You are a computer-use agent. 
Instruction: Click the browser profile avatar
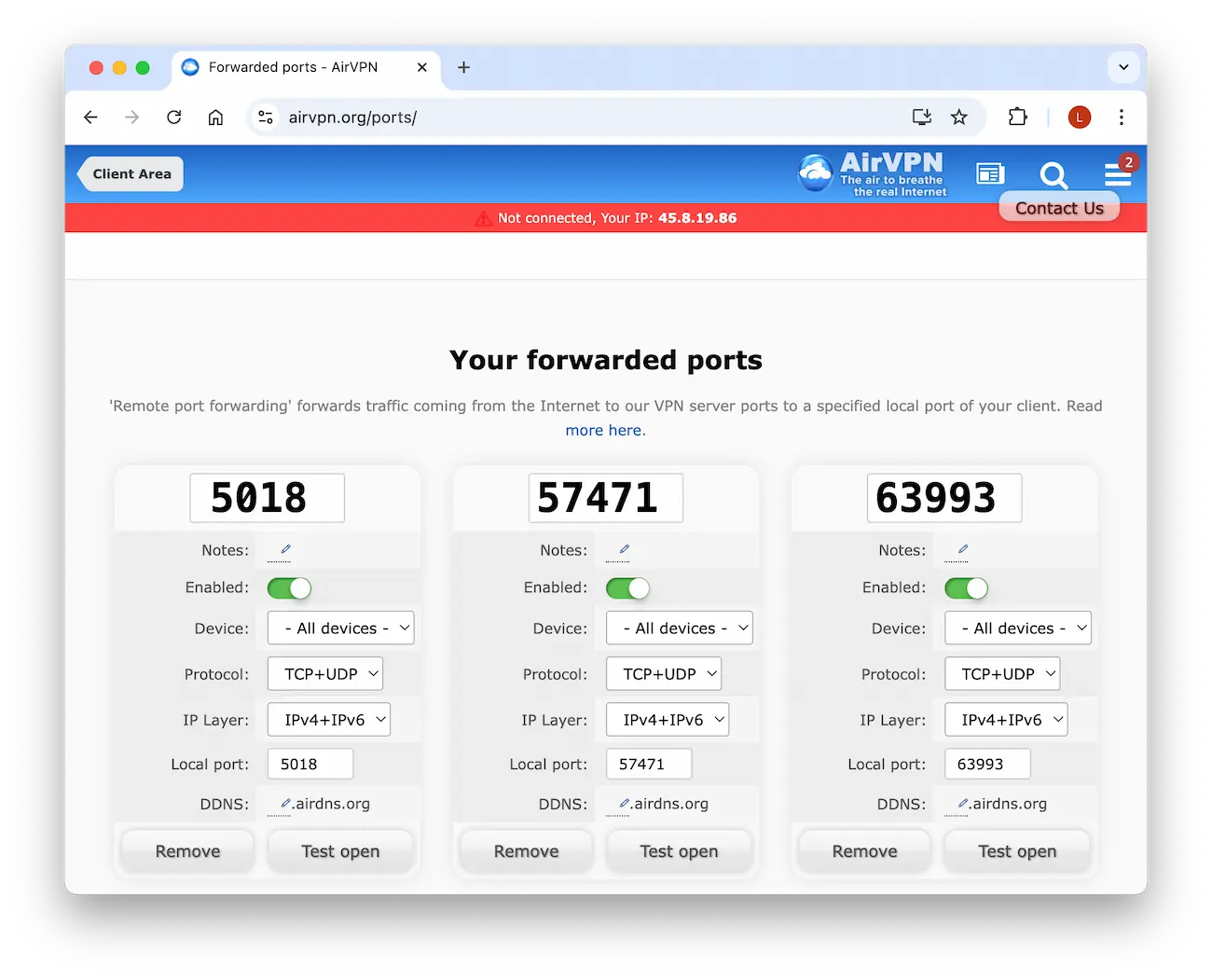1079,117
